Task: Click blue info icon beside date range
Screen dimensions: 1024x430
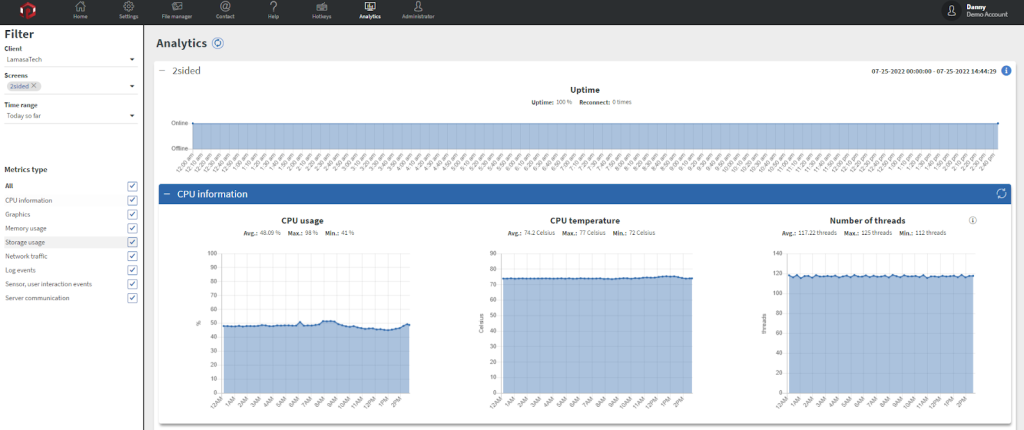Action: click(1006, 70)
